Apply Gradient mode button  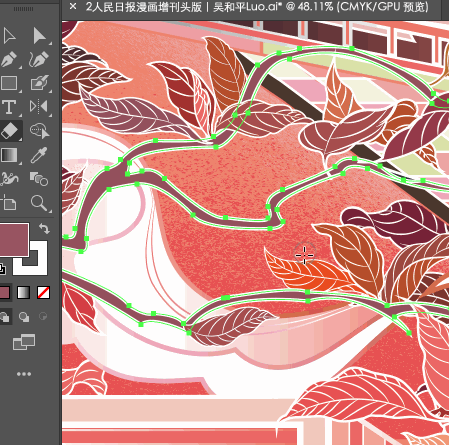23,293
